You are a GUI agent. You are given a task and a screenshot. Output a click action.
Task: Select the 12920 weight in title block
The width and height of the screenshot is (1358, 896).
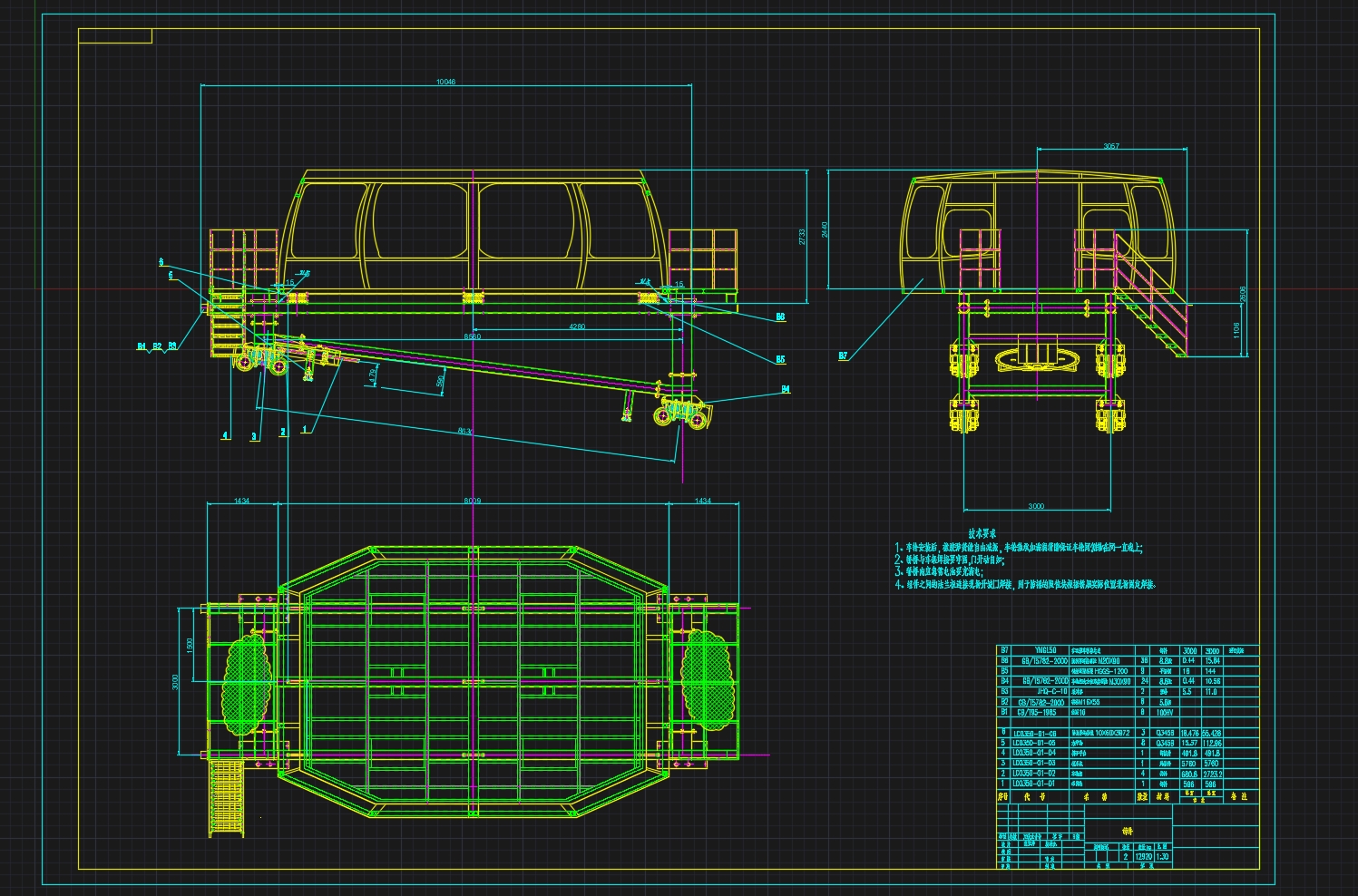1144,856
